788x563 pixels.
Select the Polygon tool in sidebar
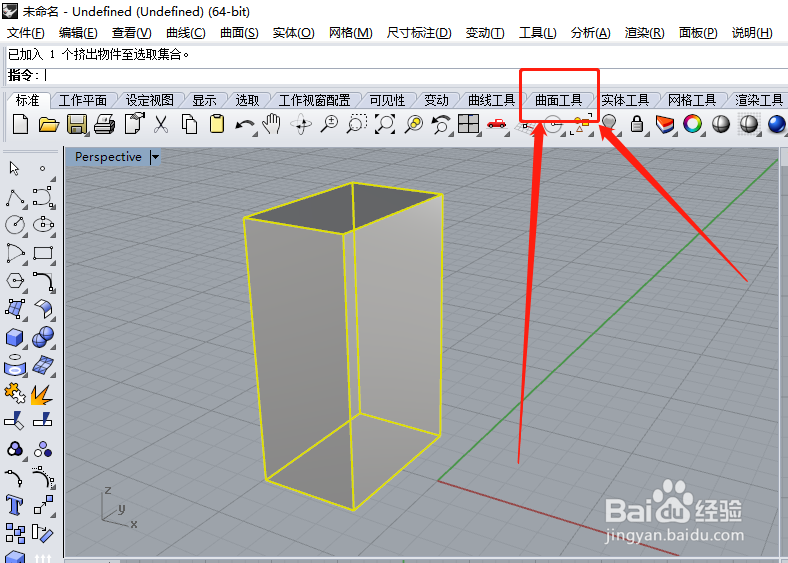15,280
